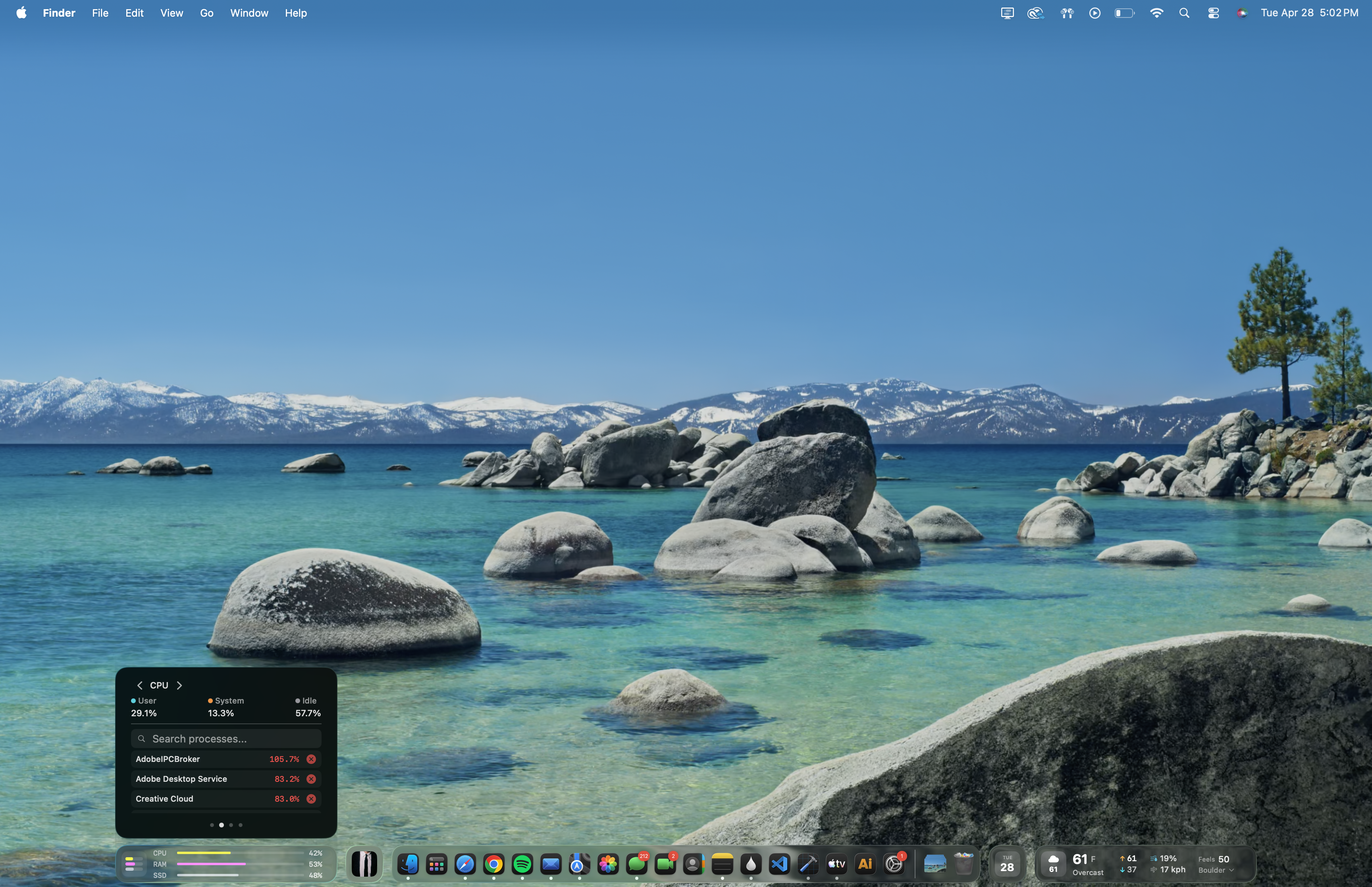1372x887 pixels.
Task: Open the Go menu
Action: pyautogui.click(x=207, y=13)
